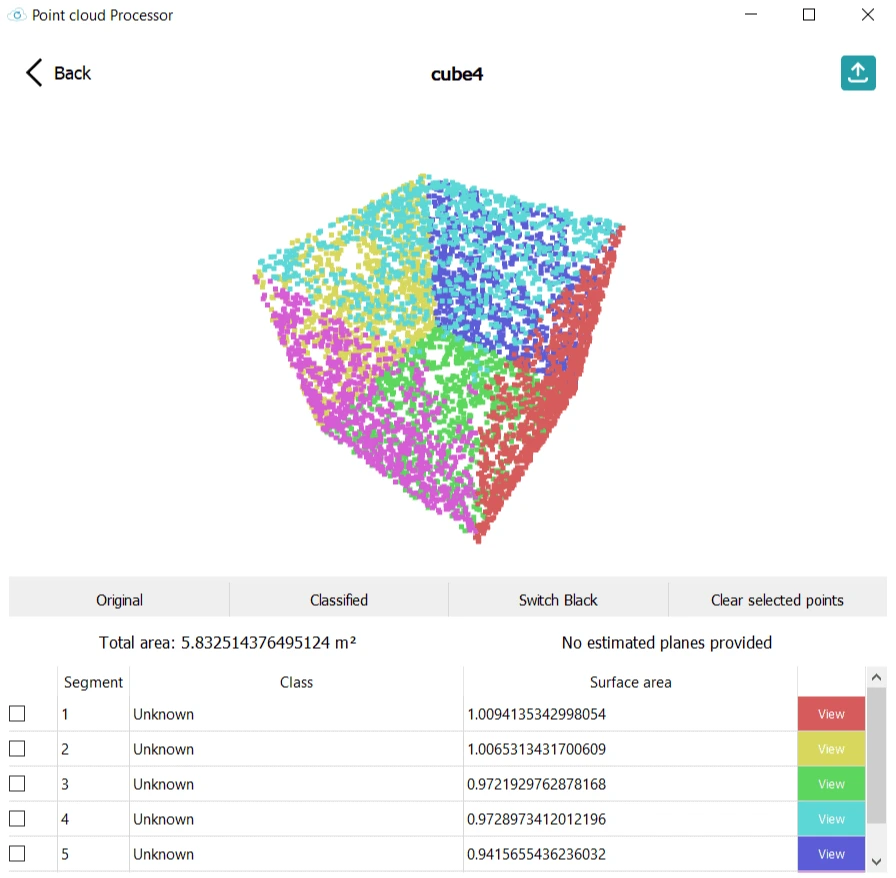Screen dimensions: 896x878
Task: View segment 2 with yellow View button
Action: pyautogui.click(x=831, y=749)
